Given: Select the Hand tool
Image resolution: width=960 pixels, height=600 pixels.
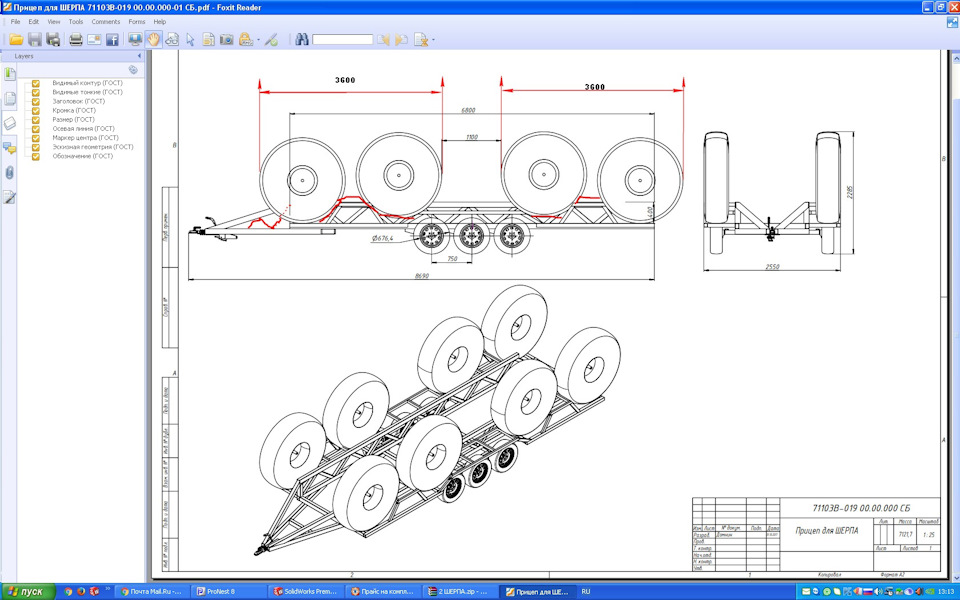Looking at the screenshot, I should (x=153, y=40).
